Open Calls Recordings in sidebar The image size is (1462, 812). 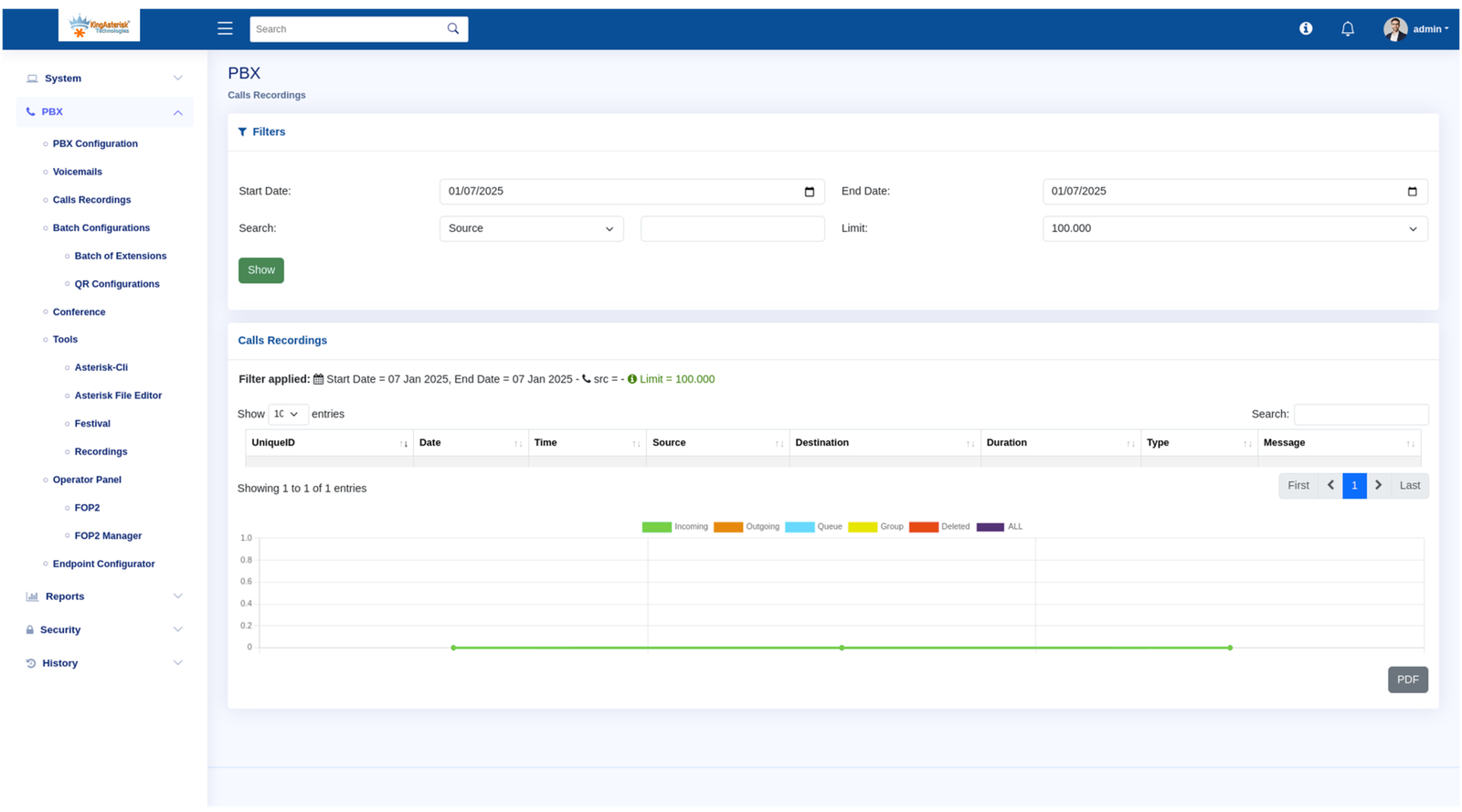tap(91, 200)
